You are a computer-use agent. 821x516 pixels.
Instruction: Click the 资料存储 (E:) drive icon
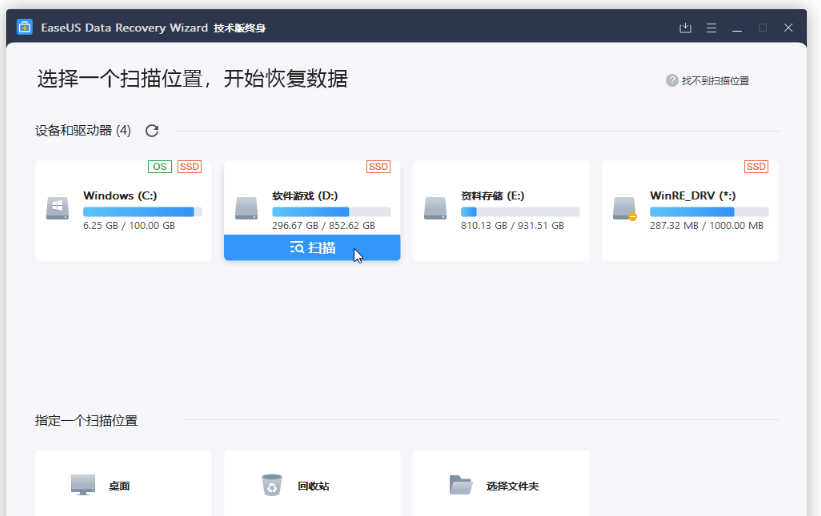pos(435,208)
